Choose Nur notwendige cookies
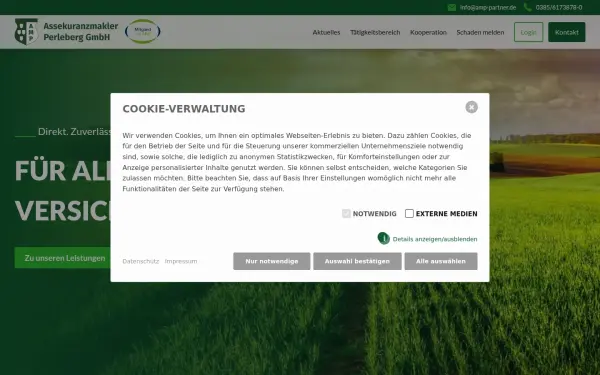Viewport: 600px width, 375px height. tap(272, 261)
